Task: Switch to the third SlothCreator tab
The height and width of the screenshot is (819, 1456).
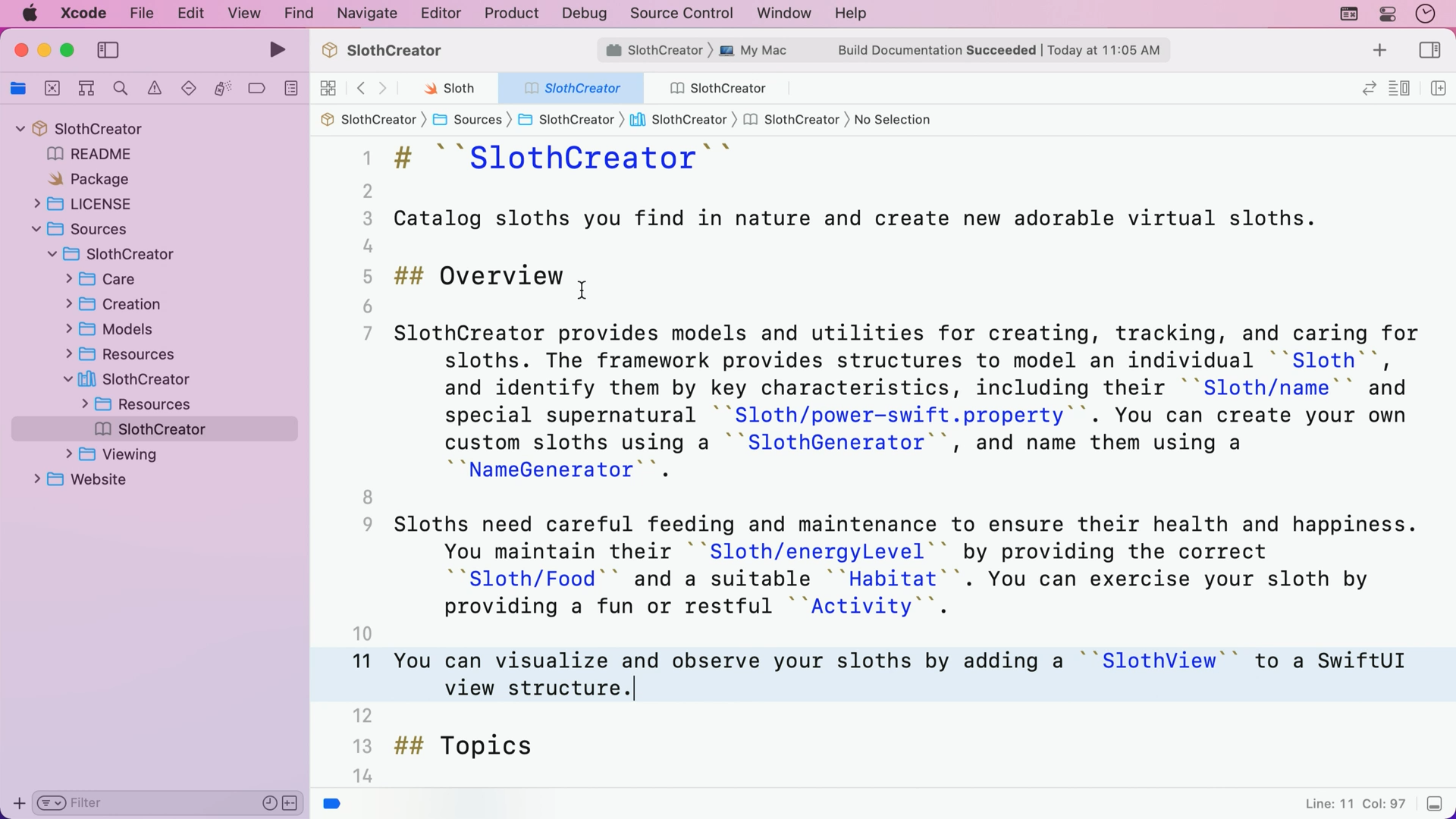Action: tap(717, 89)
